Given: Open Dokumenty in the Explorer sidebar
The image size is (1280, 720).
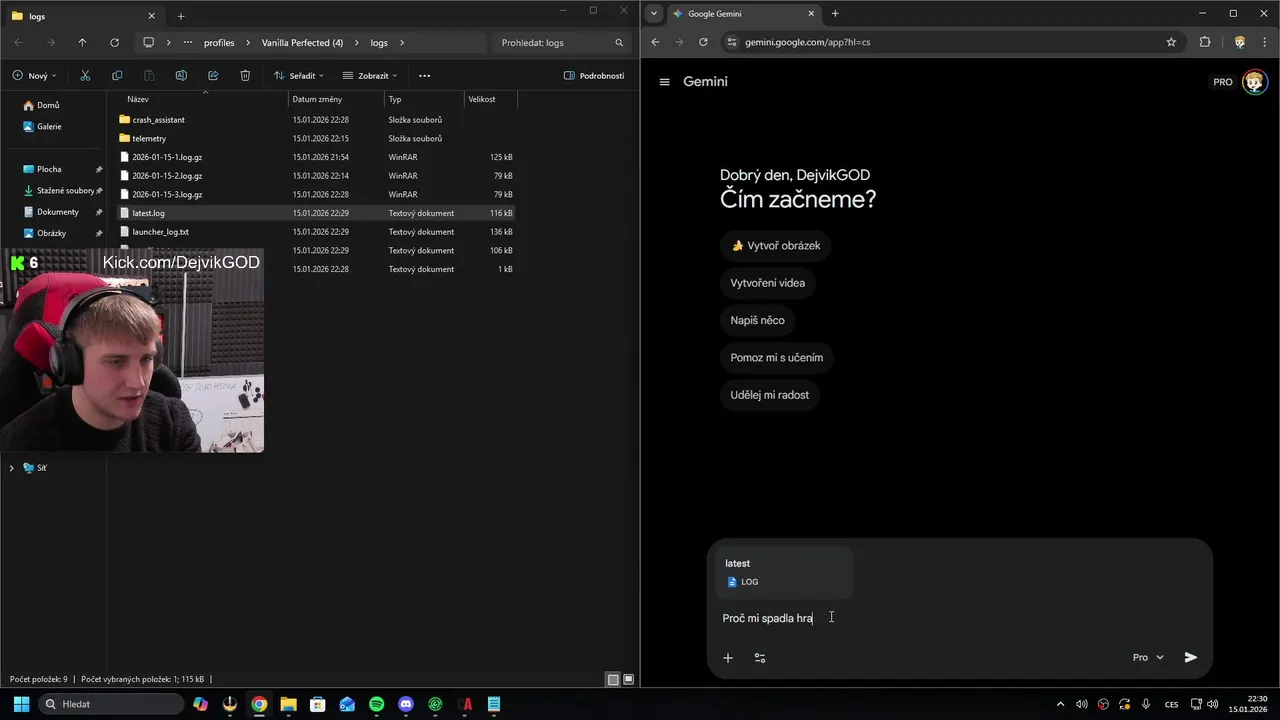Looking at the screenshot, I should (x=58, y=212).
